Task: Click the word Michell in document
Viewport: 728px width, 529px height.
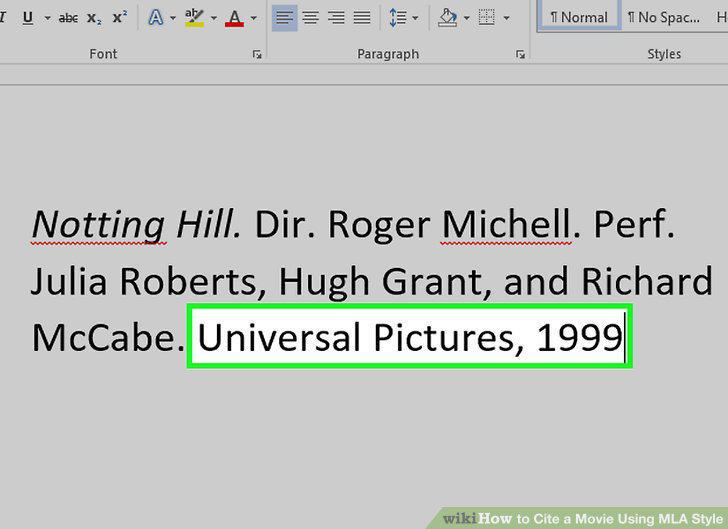Action: pyautogui.click(x=506, y=225)
